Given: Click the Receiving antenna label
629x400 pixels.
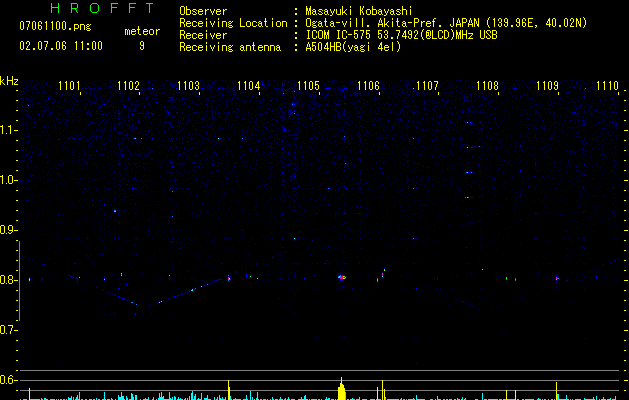Looking at the screenshot, I should (230, 47).
